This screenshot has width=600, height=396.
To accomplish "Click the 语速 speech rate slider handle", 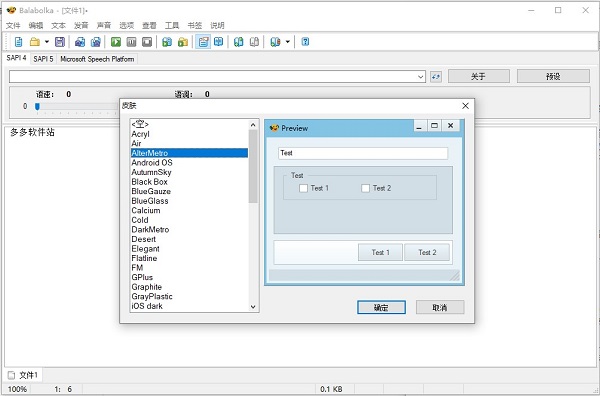I will point(37,106).
